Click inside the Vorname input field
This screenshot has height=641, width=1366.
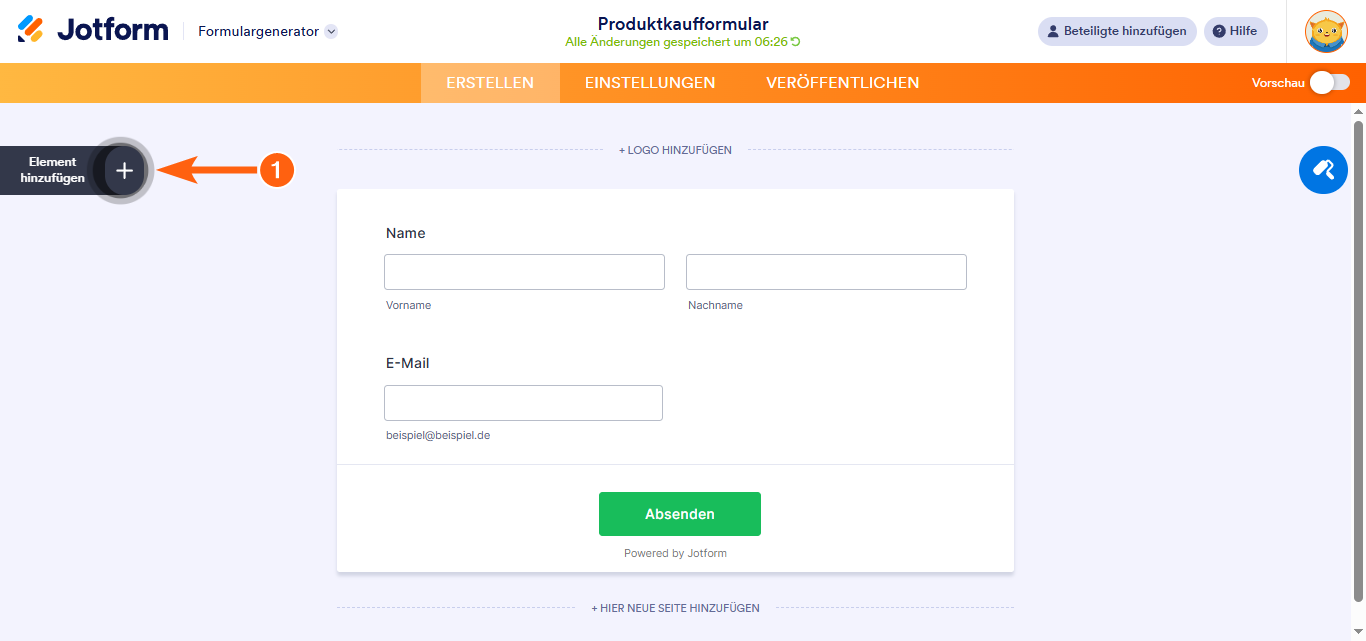point(524,271)
